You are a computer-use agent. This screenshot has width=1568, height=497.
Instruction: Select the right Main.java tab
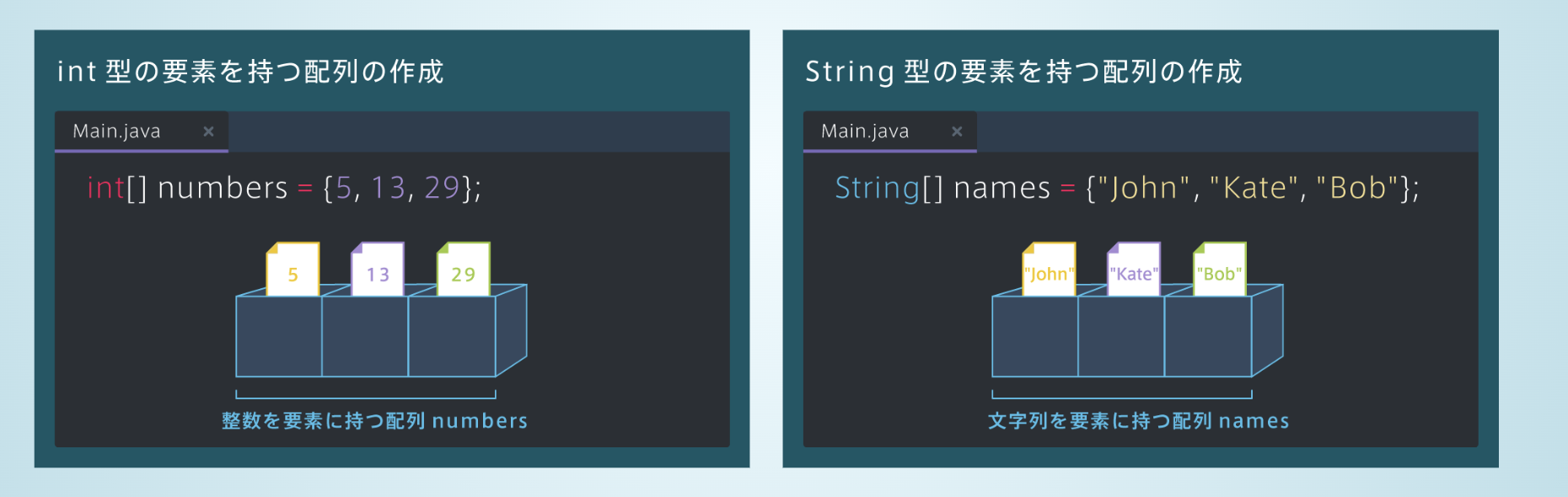[x=890, y=131]
